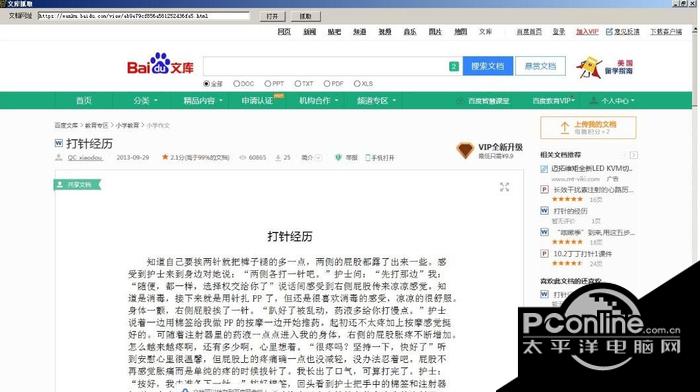Open related document 打针的经历

[x=570, y=211]
